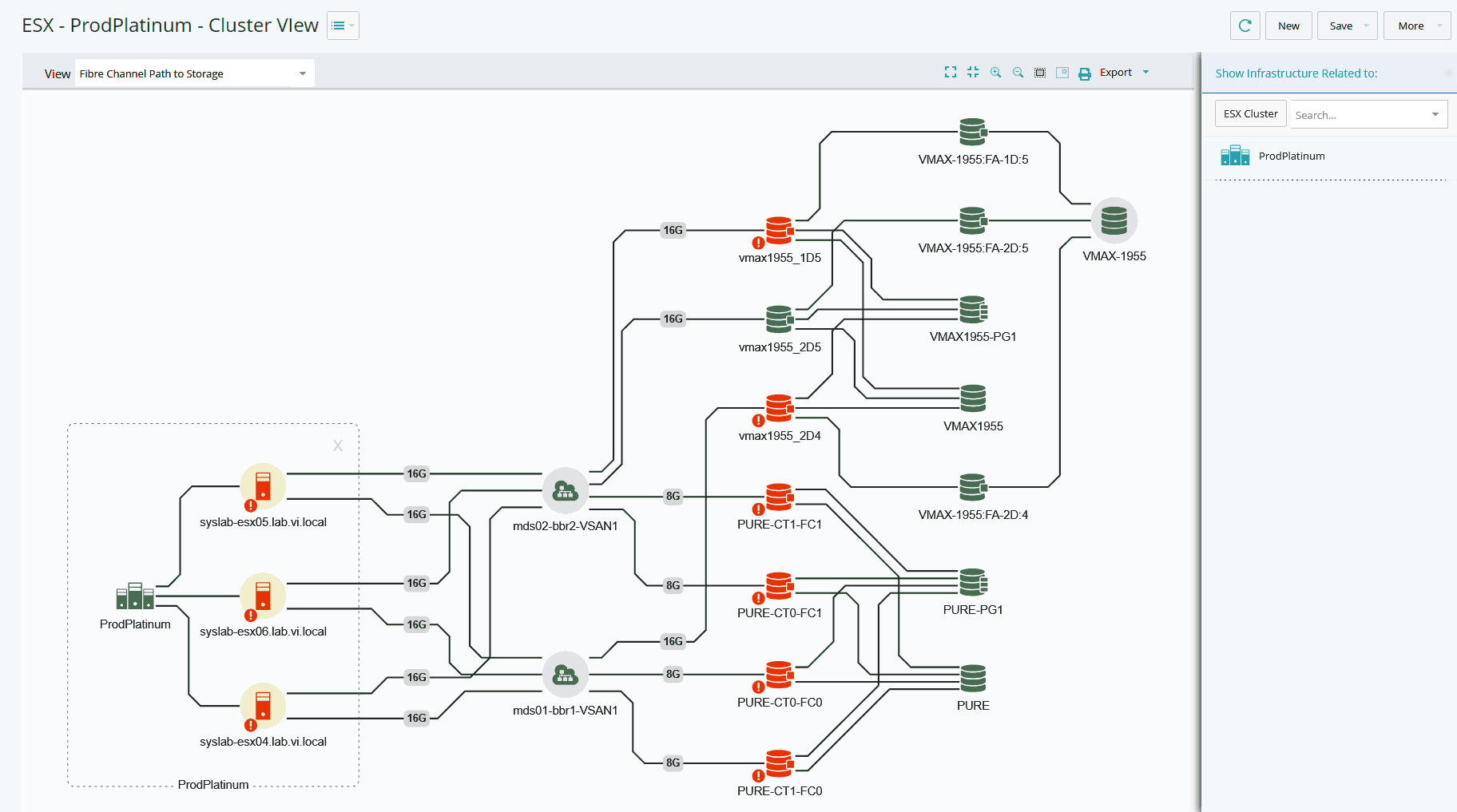
Task: Click the VMAX1955-PG1 storage node
Action: point(973,309)
